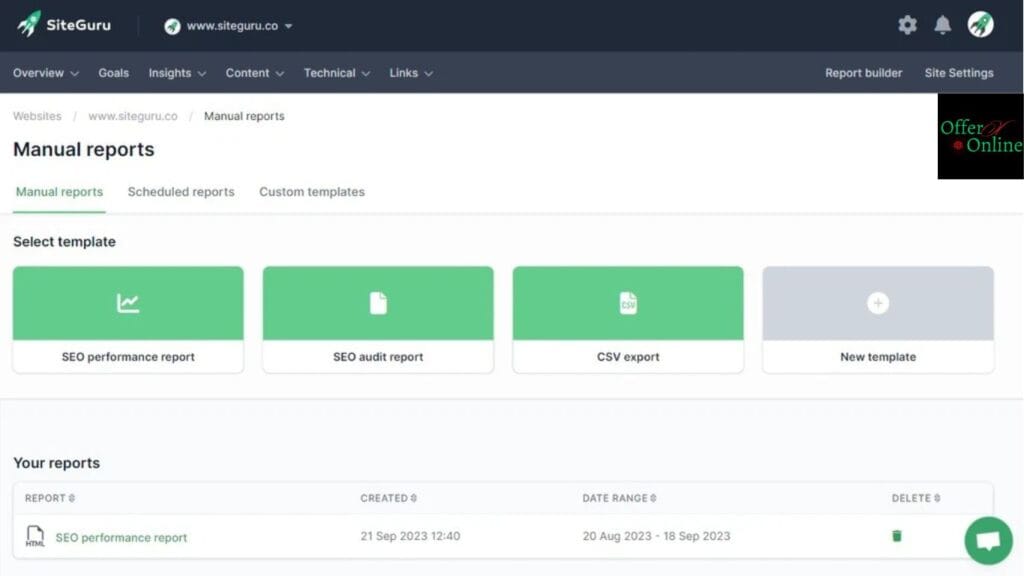This screenshot has width=1024, height=576.
Task: Expand the Insights menu
Action: coord(177,73)
